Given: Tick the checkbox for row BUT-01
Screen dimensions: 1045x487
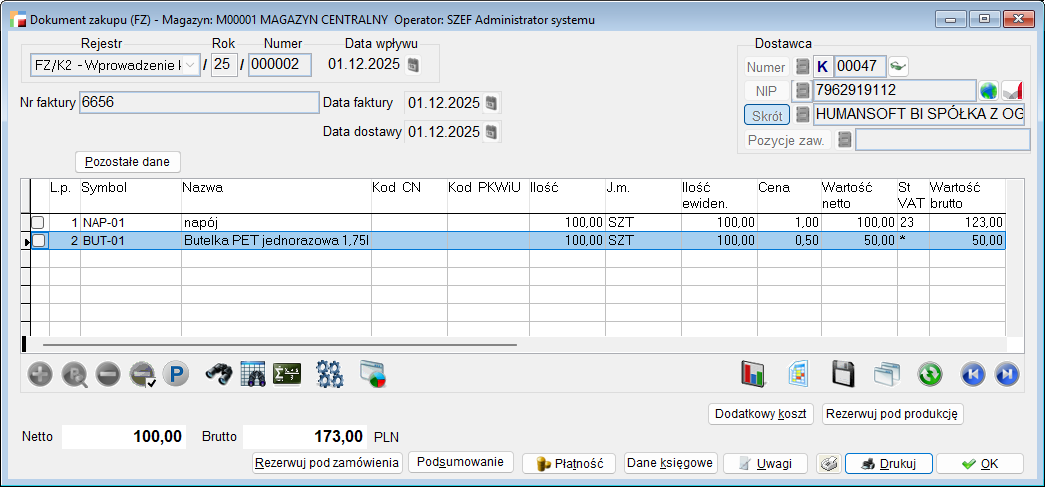Looking at the screenshot, I should pos(38,241).
